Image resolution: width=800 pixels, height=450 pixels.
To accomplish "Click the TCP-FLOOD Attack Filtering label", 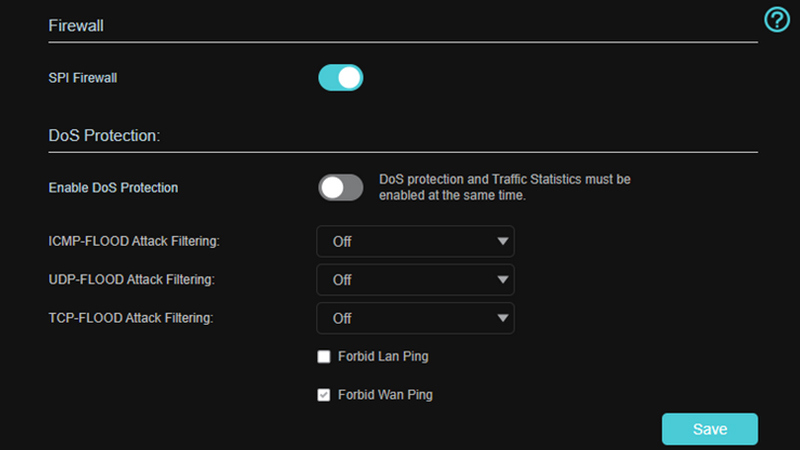I will tap(131, 318).
